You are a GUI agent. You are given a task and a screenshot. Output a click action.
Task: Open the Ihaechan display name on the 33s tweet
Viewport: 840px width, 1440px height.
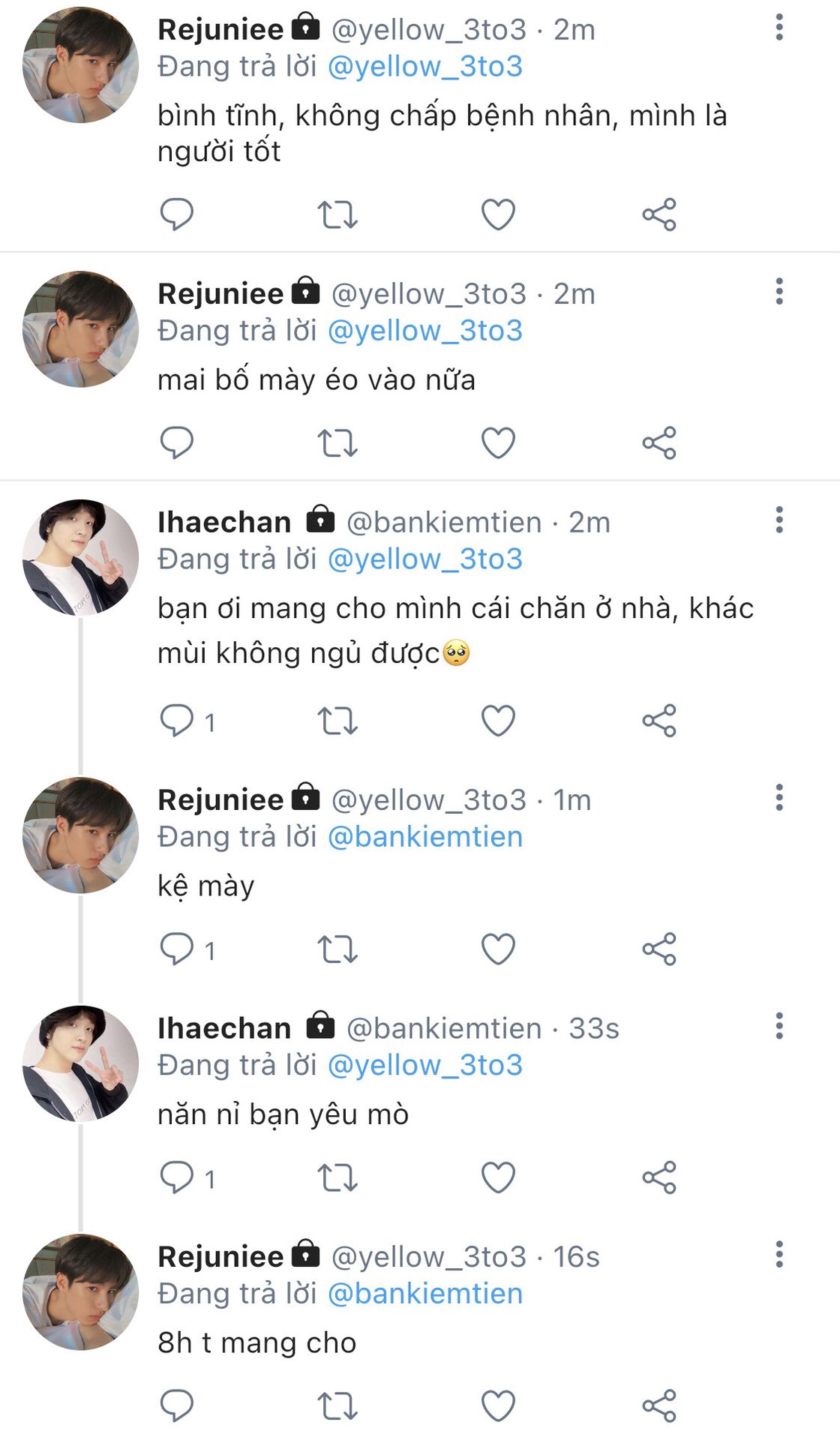click(224, 1028)
